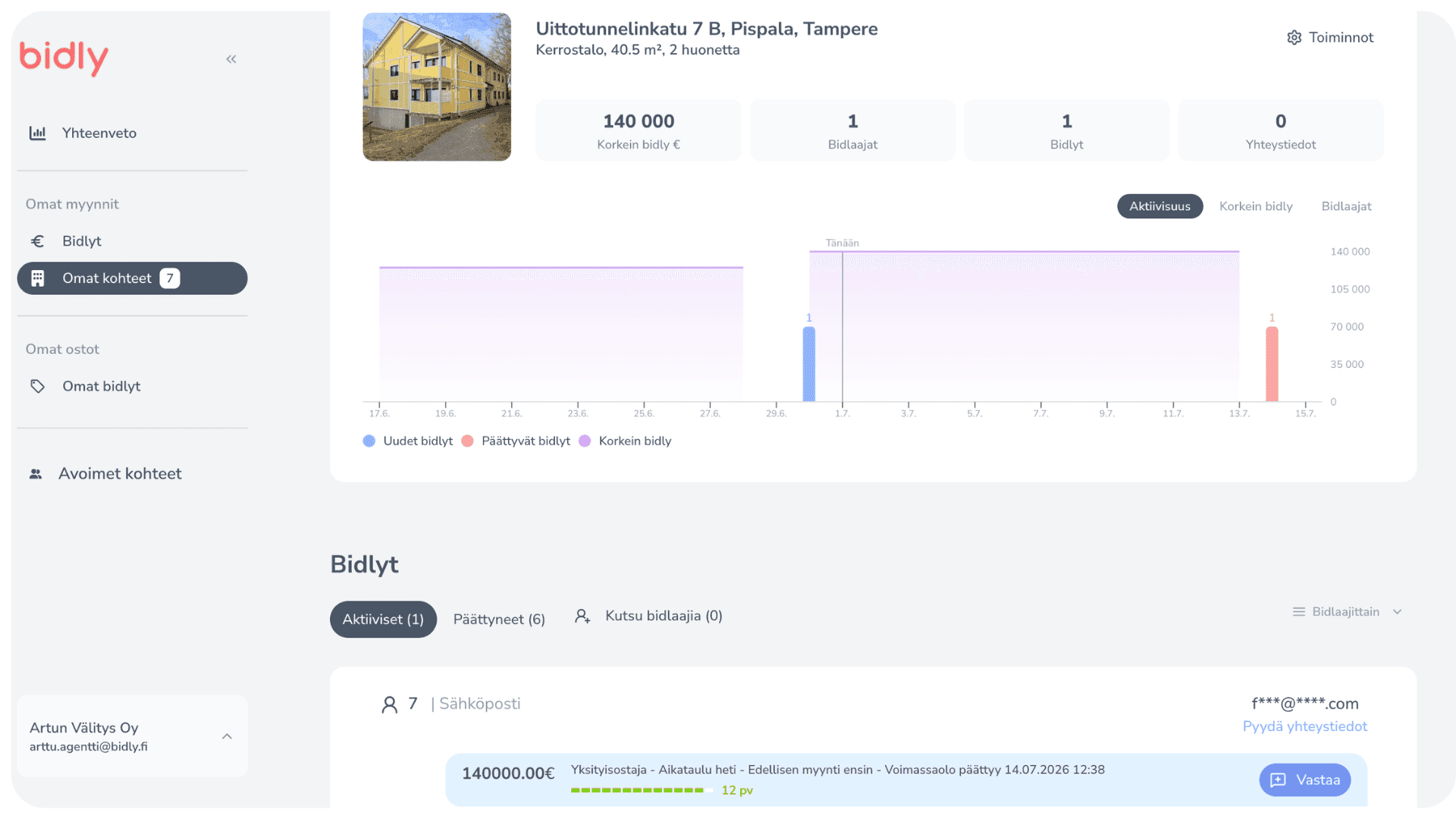
Task: Click Pyydä yhteystiedot link
Action: 1304,726
